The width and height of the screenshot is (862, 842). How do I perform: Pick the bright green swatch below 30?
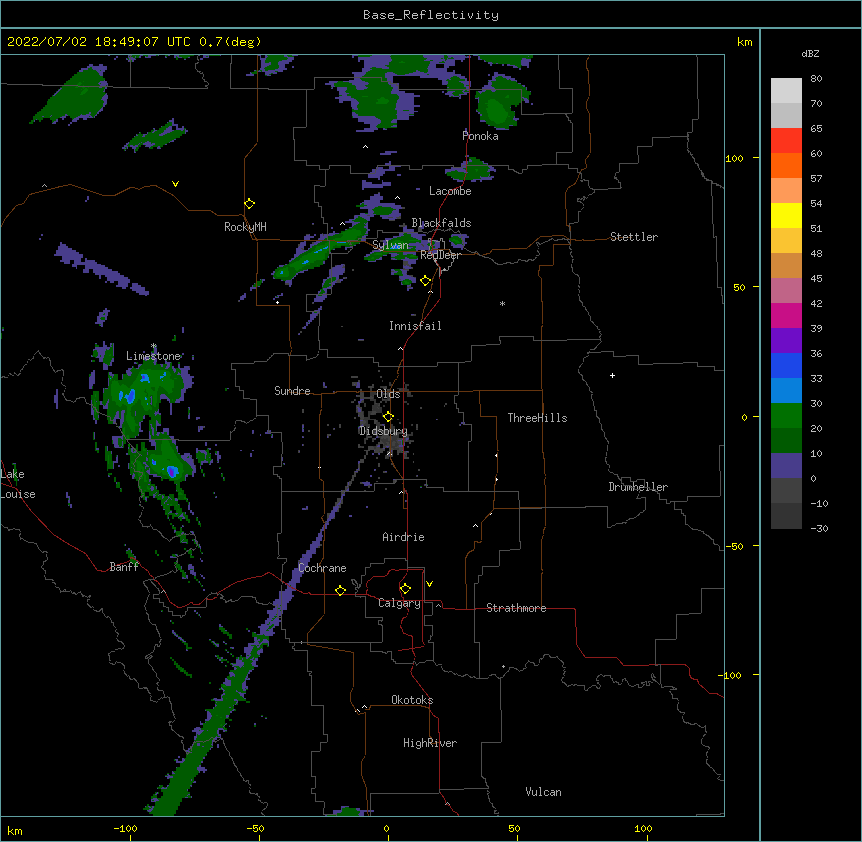coord(786,416)
